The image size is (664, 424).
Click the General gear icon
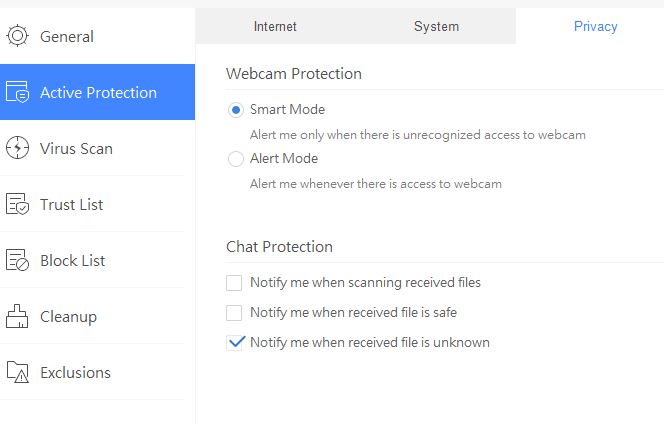pos(18,36)
